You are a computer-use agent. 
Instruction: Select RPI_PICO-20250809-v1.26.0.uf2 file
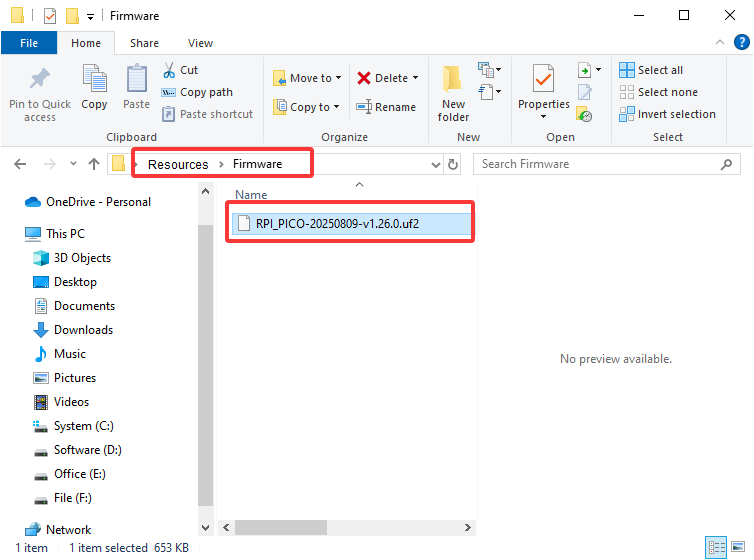point(351,224)
